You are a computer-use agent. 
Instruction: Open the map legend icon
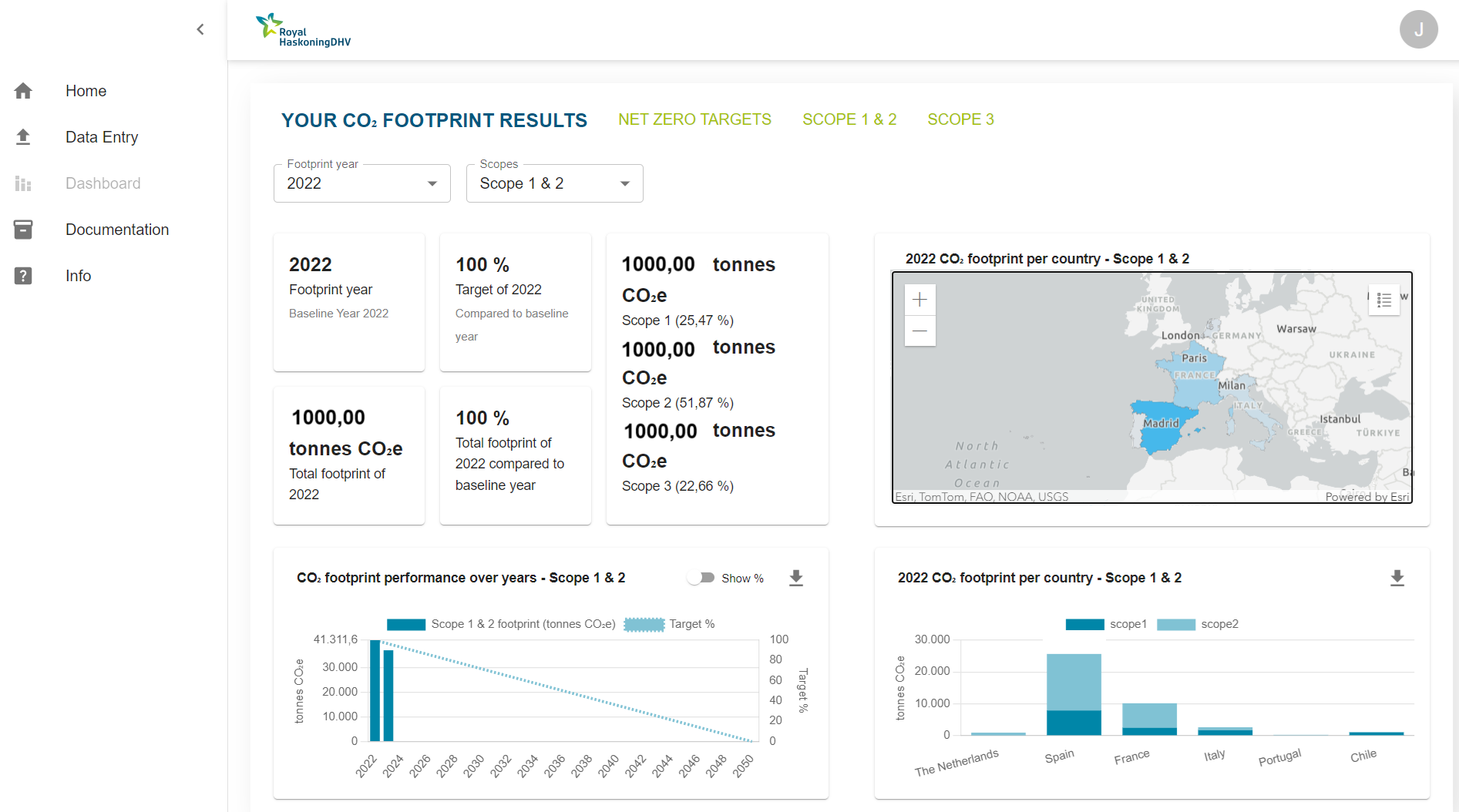tap(1383, 300)
